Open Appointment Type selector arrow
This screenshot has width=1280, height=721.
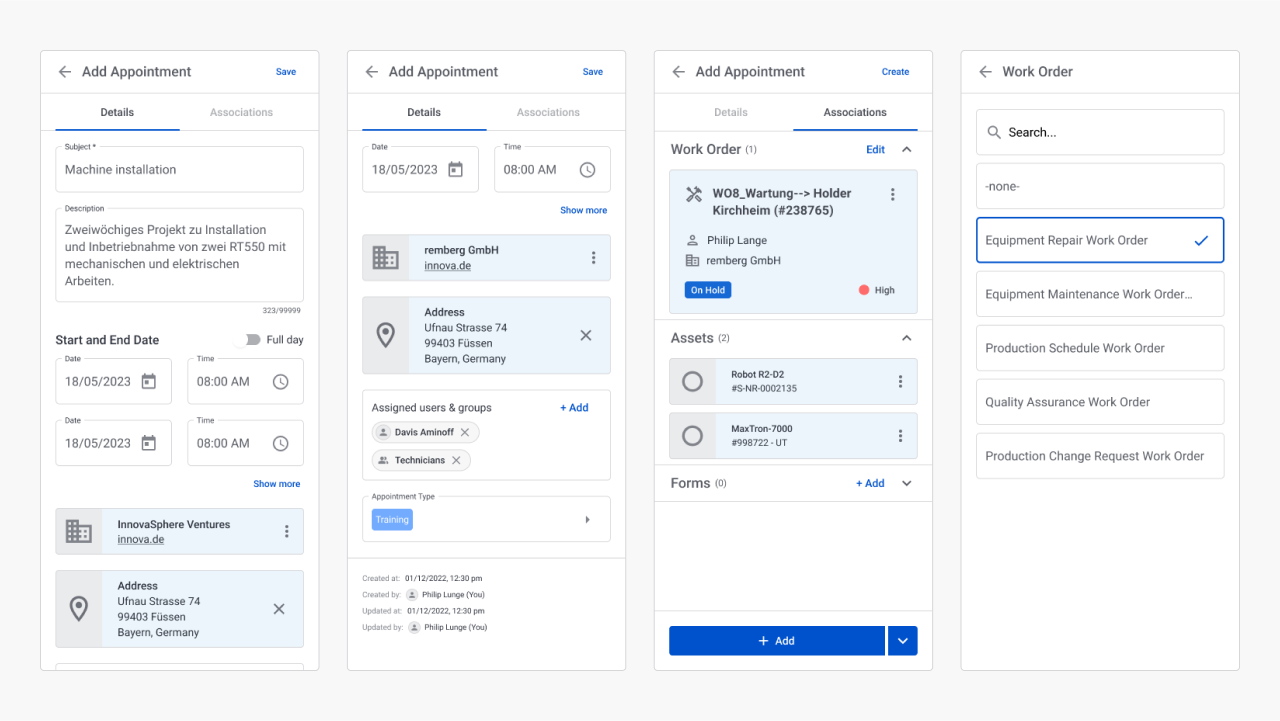click(x=587, y=520)
